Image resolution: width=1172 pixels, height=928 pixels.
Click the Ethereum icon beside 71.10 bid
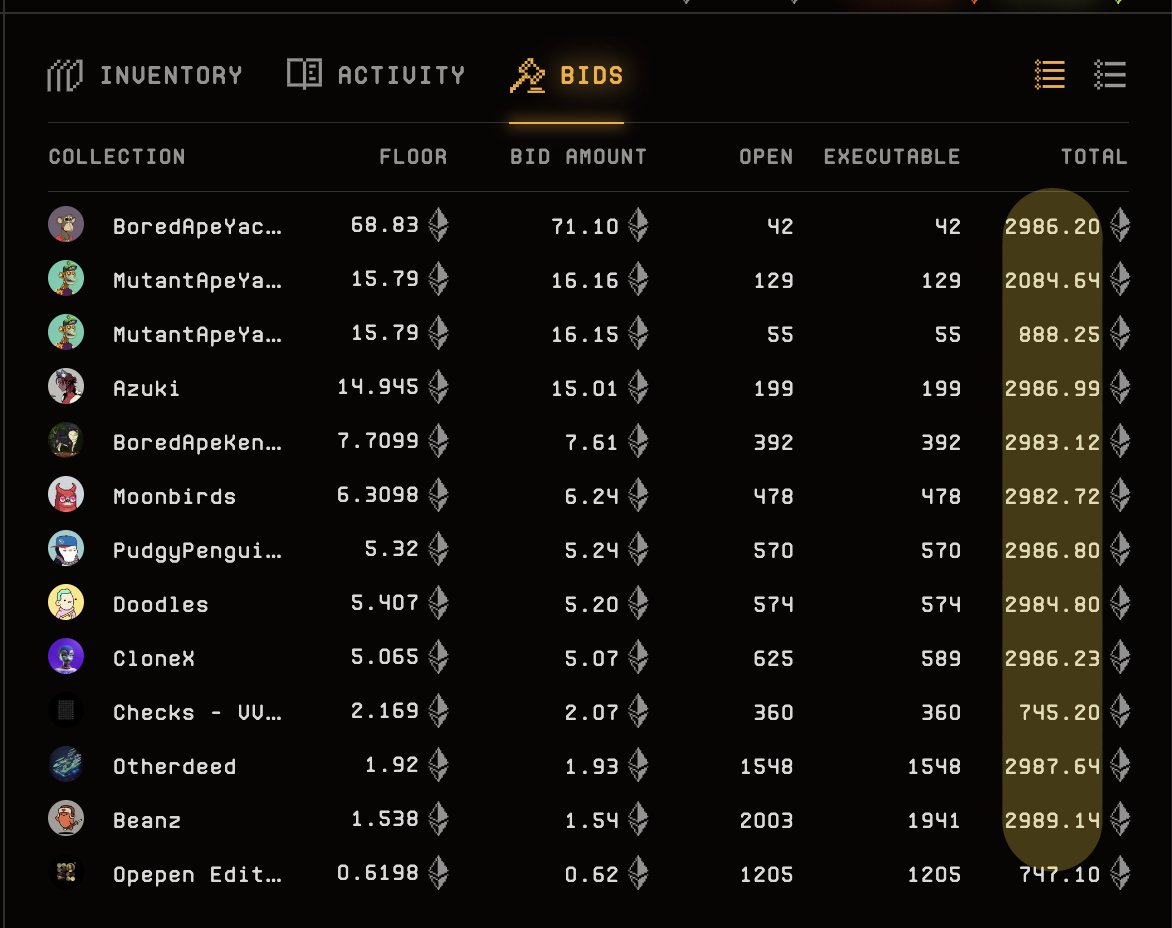tap(638, 224)
